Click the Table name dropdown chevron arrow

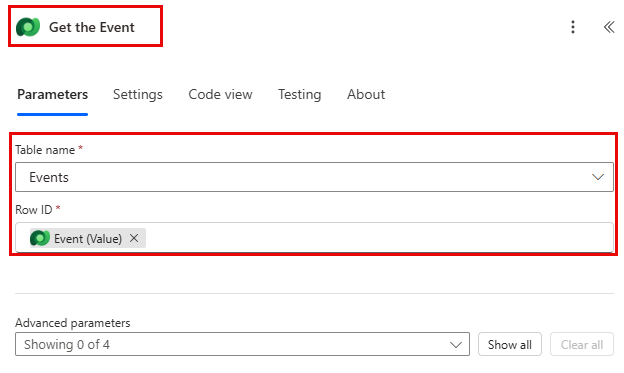tap(598, 177)
